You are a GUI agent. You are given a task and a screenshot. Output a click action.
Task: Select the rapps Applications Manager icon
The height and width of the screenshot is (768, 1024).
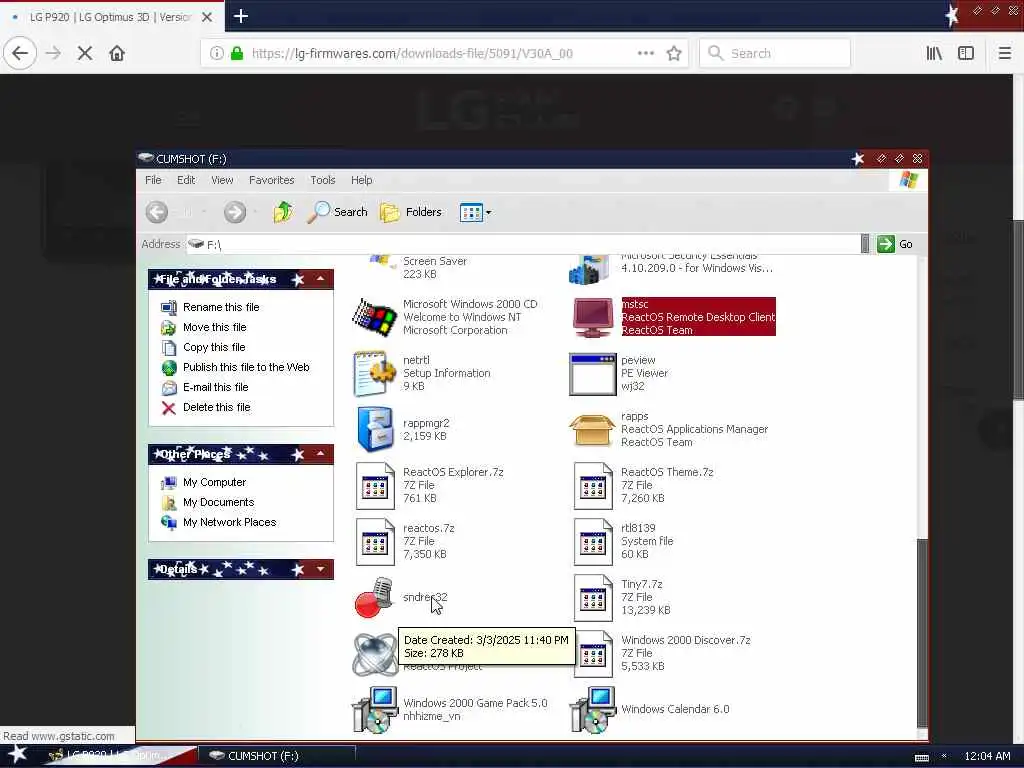592,430
